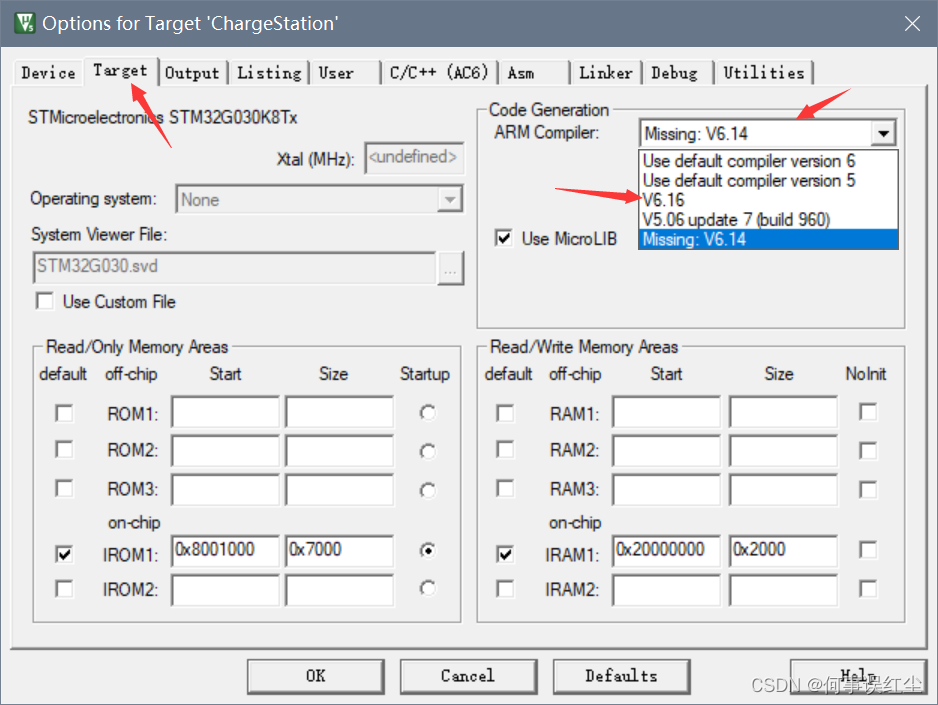Image resolution: width=938 pixels, height=705 pixels.
Task: Select the ROM3 Startup radio button
Action: [427, 490]
